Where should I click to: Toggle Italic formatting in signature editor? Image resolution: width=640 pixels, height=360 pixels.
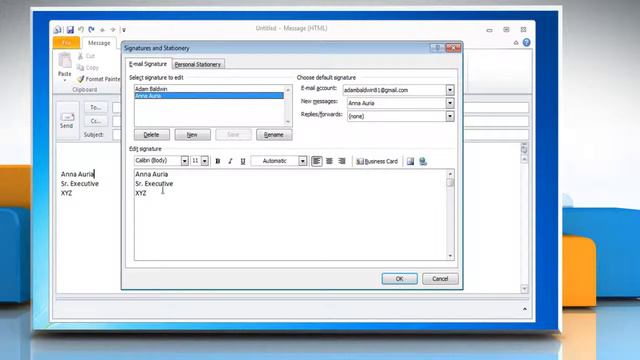point(230,161)
